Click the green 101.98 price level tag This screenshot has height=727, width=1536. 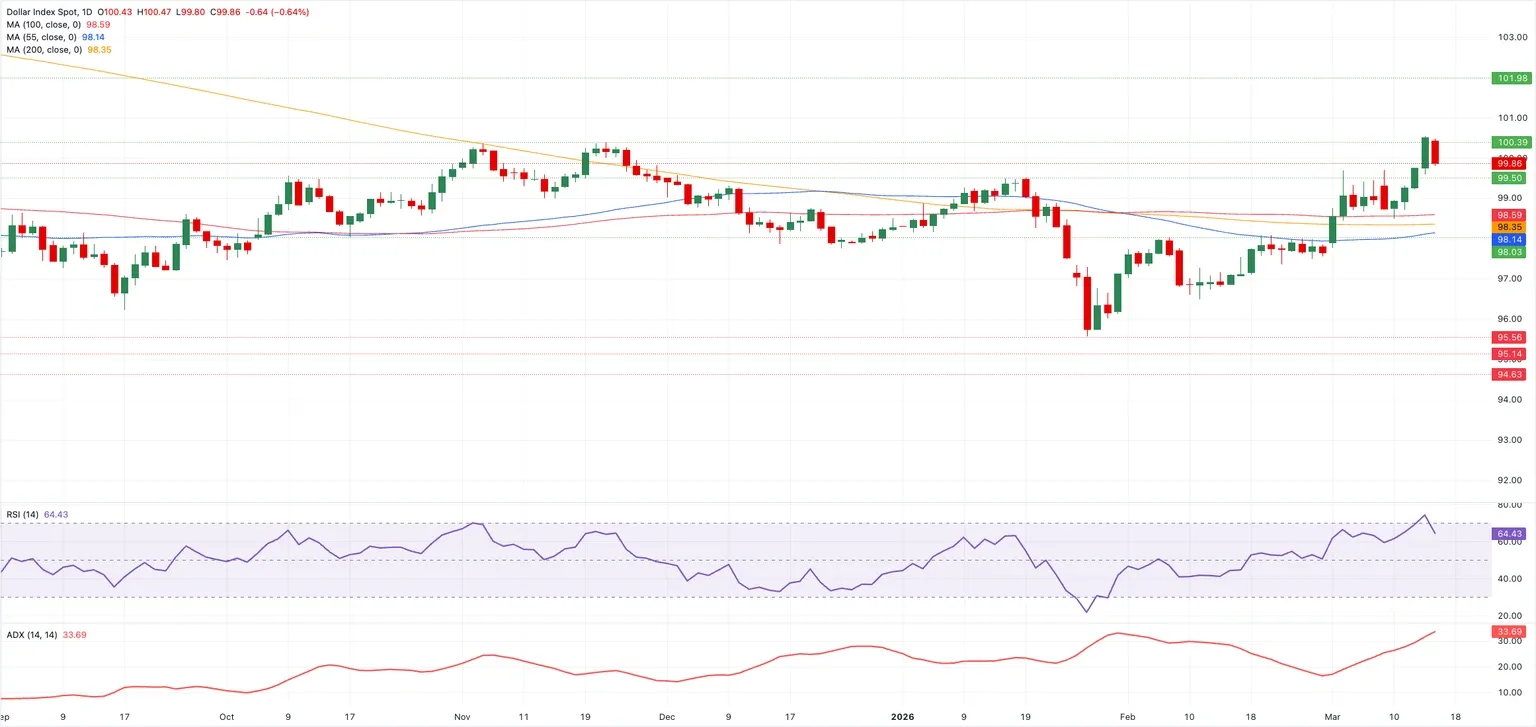1510,78
